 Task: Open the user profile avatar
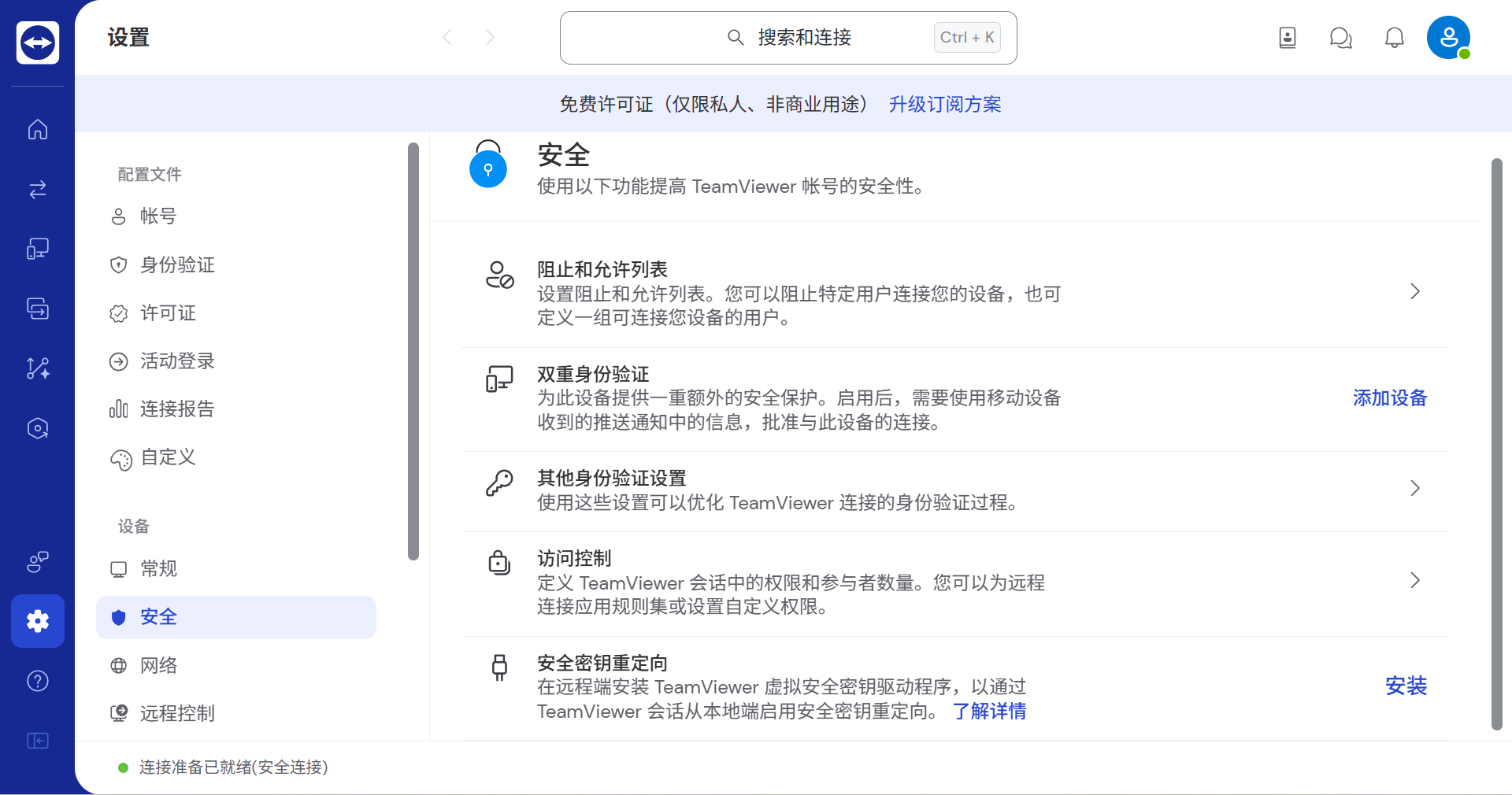(1449, 37)
